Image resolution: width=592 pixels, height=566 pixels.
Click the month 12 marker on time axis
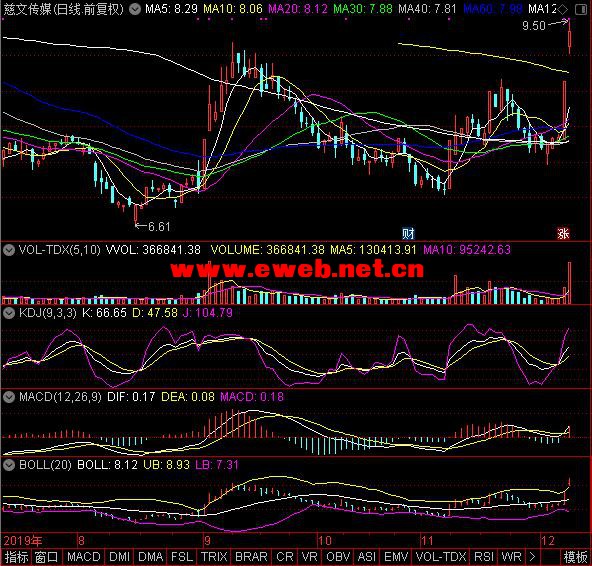pos(547,541)
